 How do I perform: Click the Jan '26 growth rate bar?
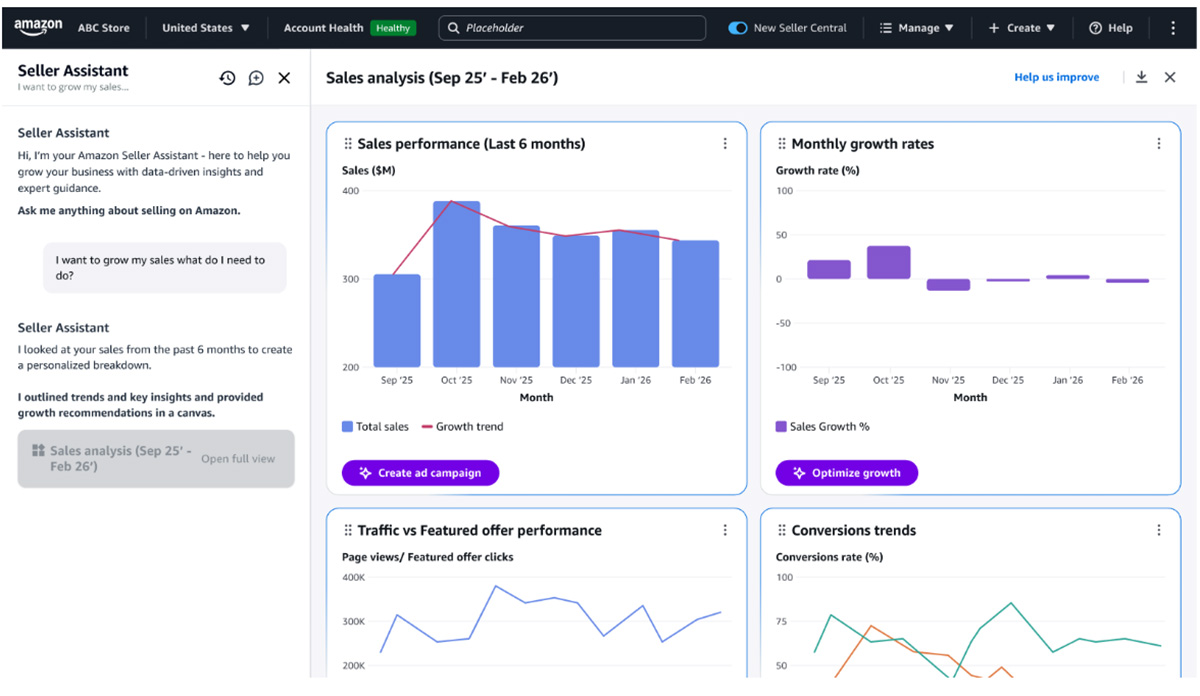pos(1068,277)
